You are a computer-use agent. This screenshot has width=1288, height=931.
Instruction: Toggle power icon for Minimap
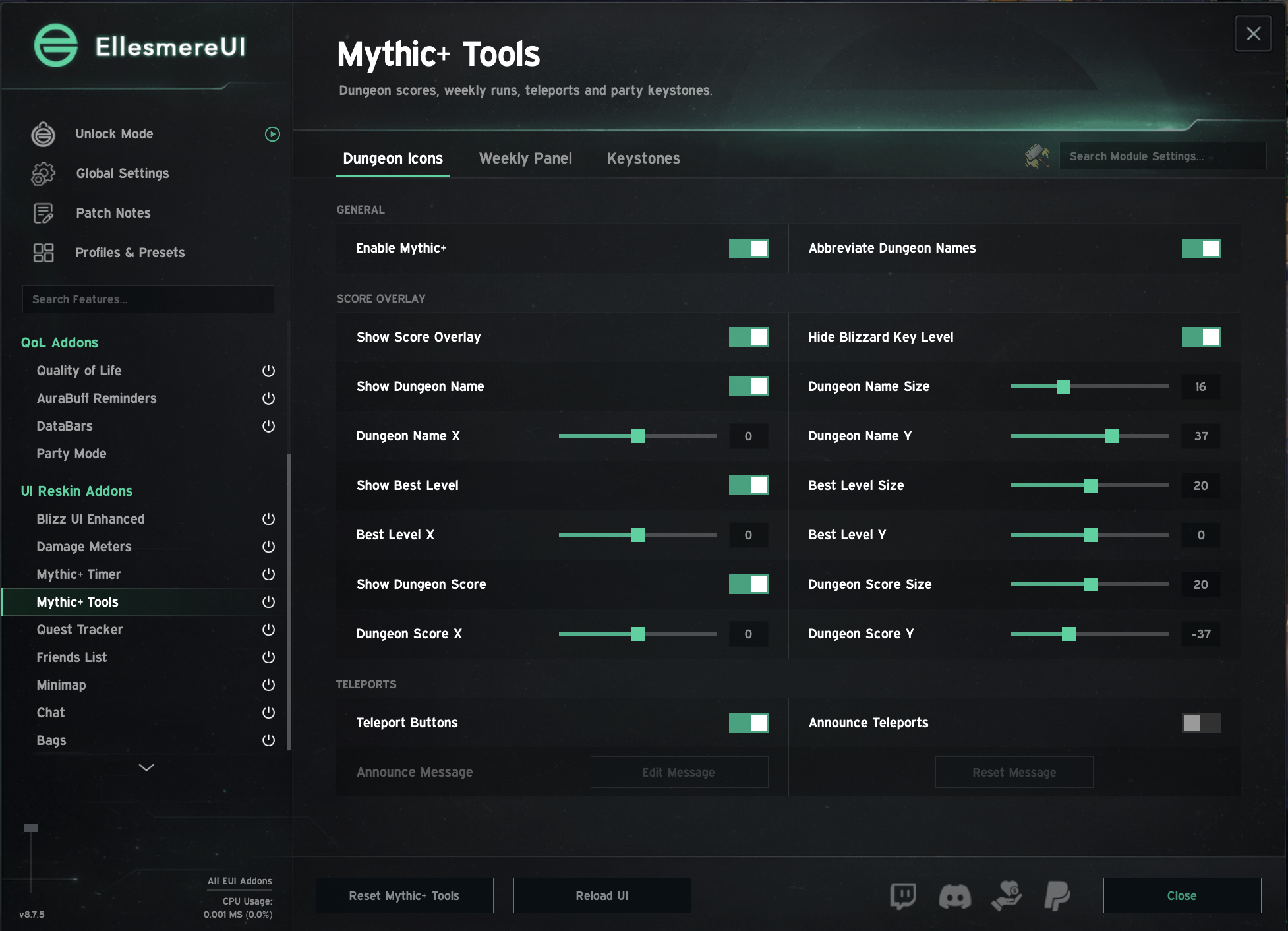coord(268,685)
